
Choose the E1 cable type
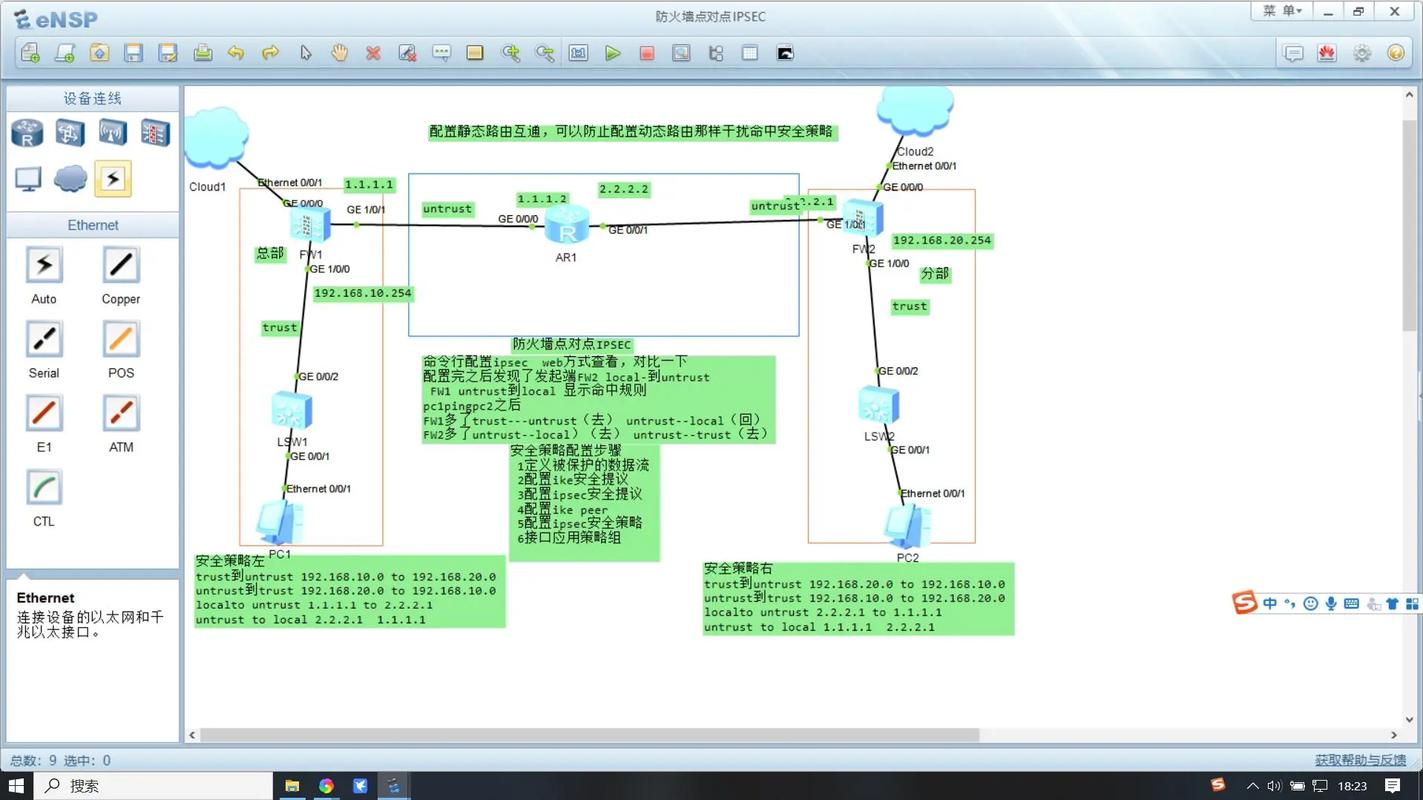pos(44,413)
